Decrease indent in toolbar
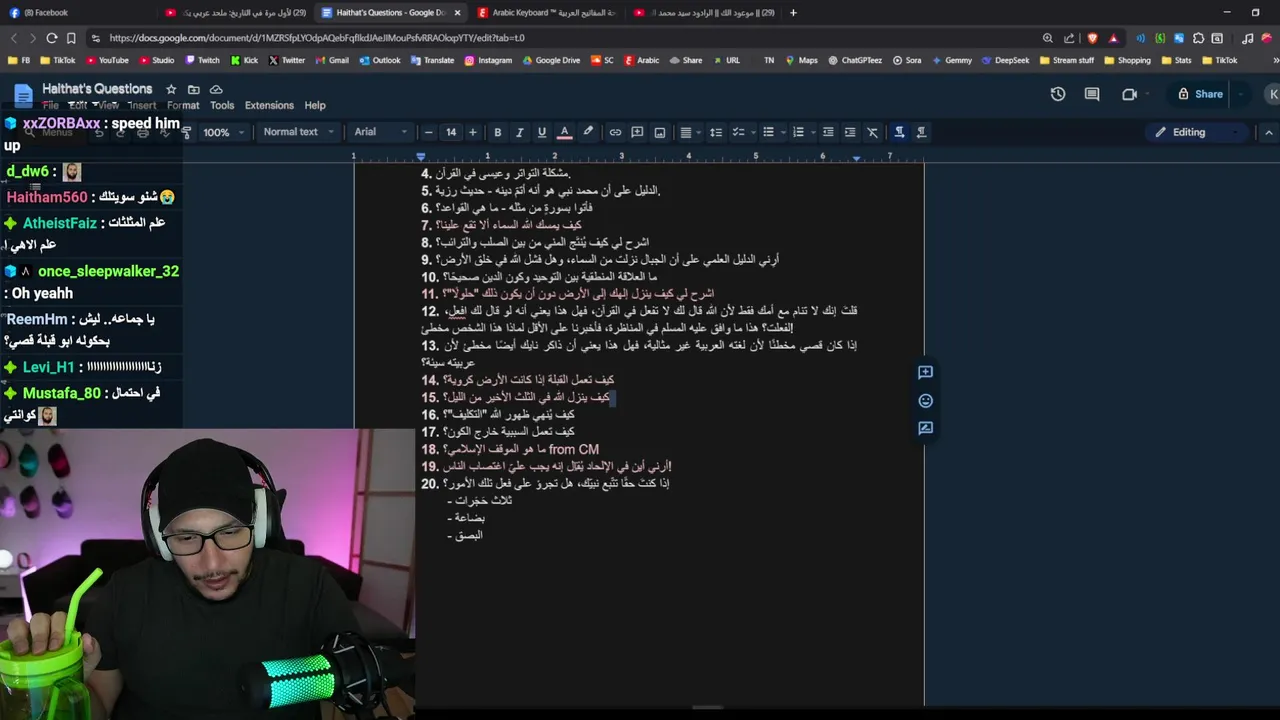The width and height of the screenshot is (1280, 720). pyautogui.click(x=827, y=132)
